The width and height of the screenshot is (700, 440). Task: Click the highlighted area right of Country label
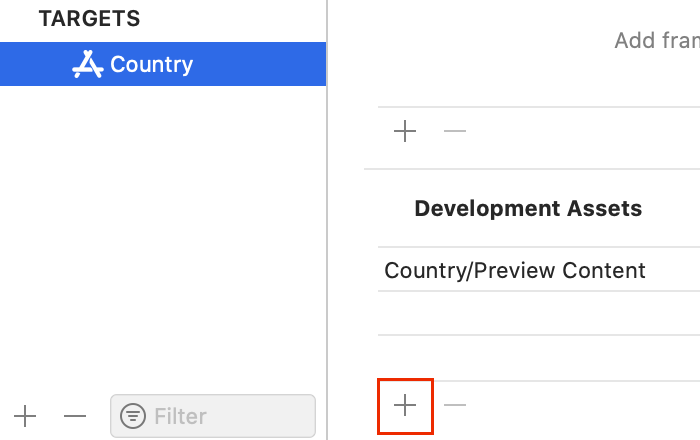[259, 64]
